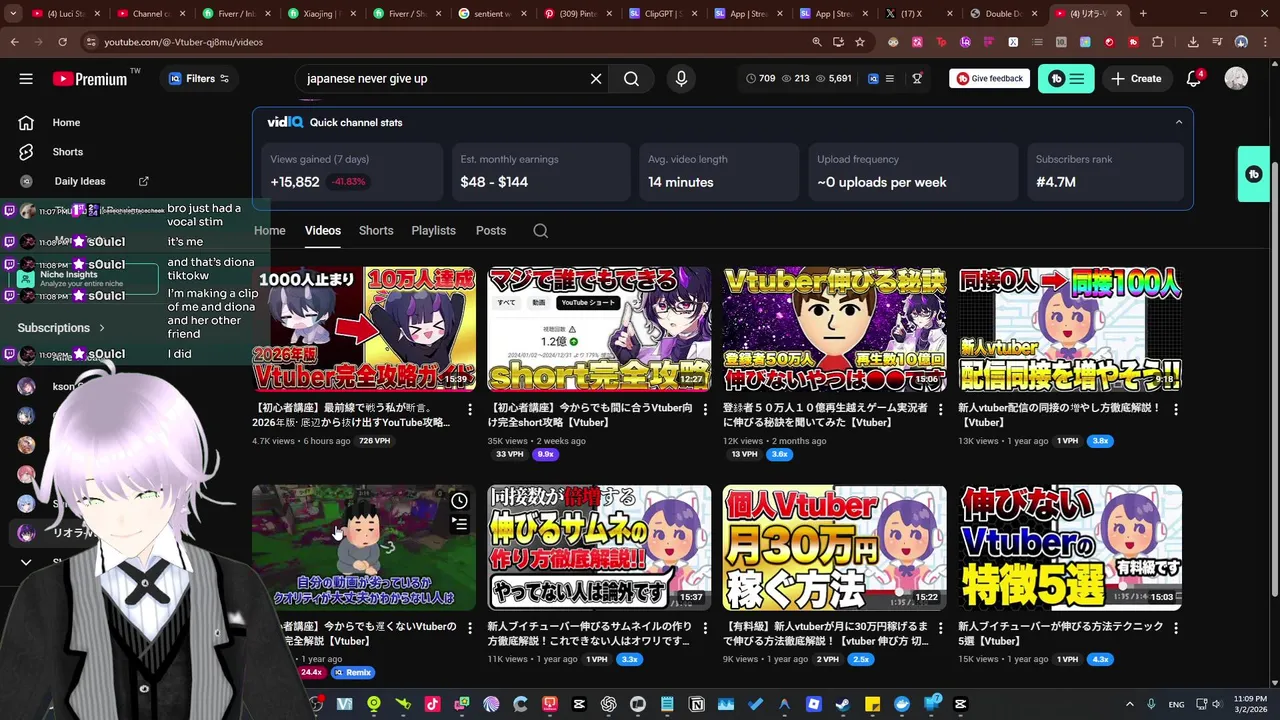Switch to the Double D browser tab
Screen dimensions: 1280x720
[1003, 14]
